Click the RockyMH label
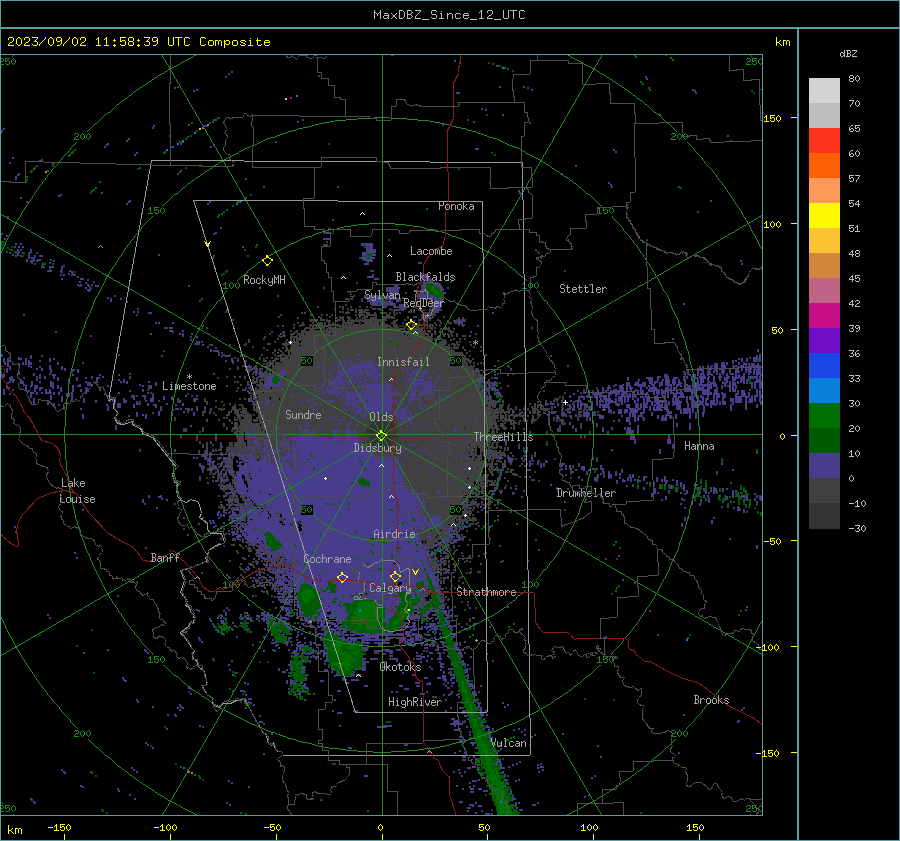Image resolution: width=900 pixels, height=841 pixels. click(x=264, y=280)
